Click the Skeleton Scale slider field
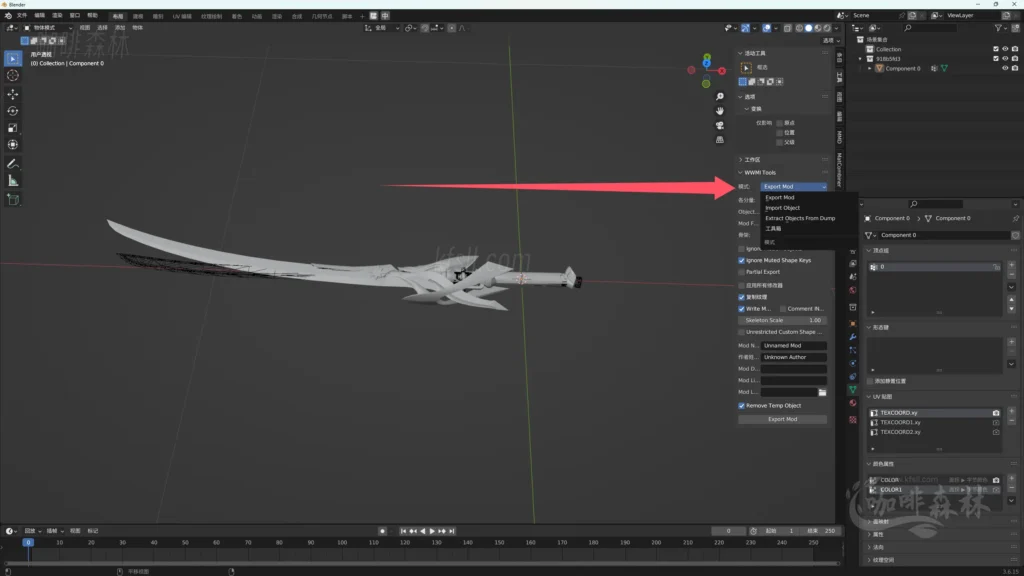The image size is (1024, 576). point(783,320)
